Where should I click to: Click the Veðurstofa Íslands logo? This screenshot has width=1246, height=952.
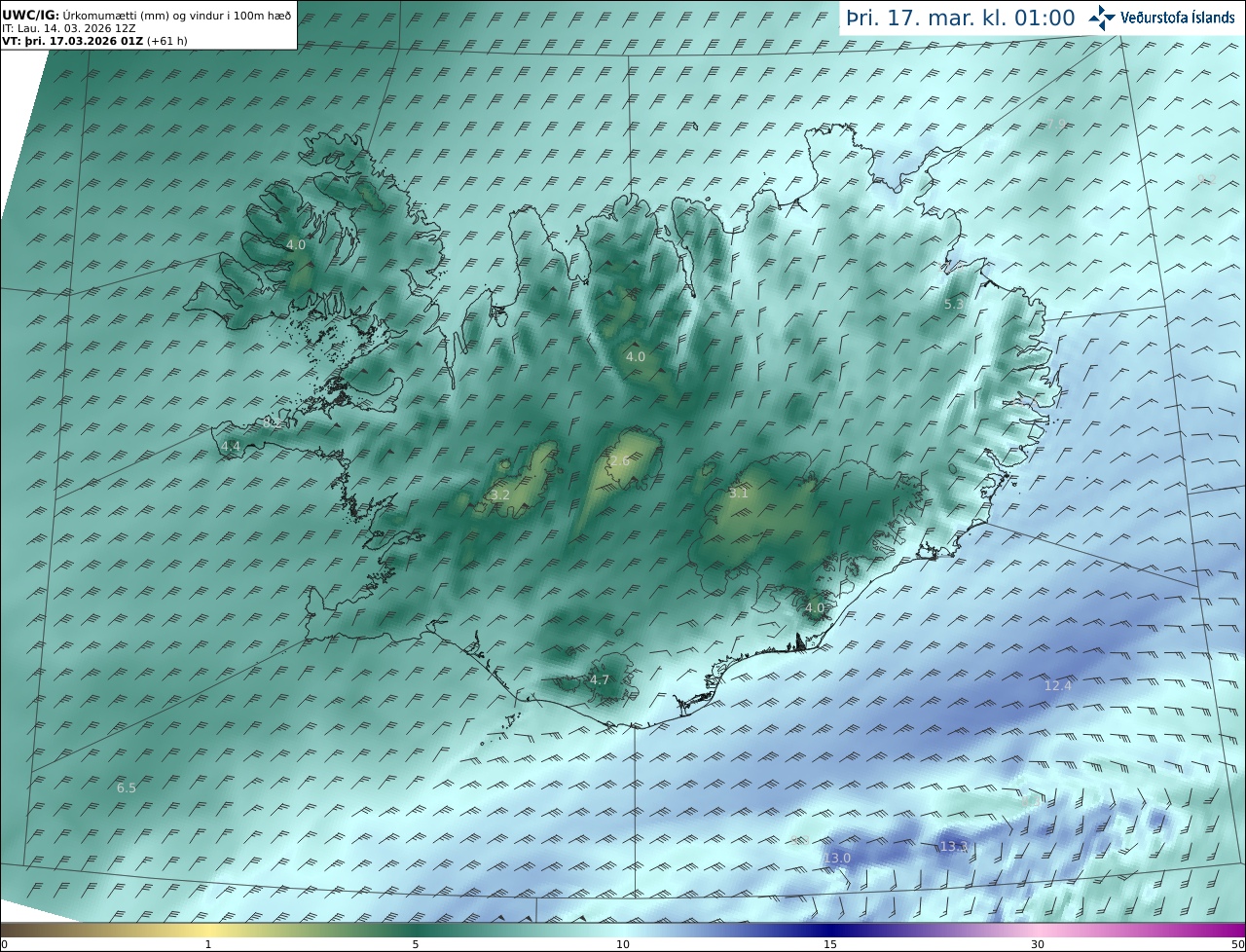pos(1160,18)
